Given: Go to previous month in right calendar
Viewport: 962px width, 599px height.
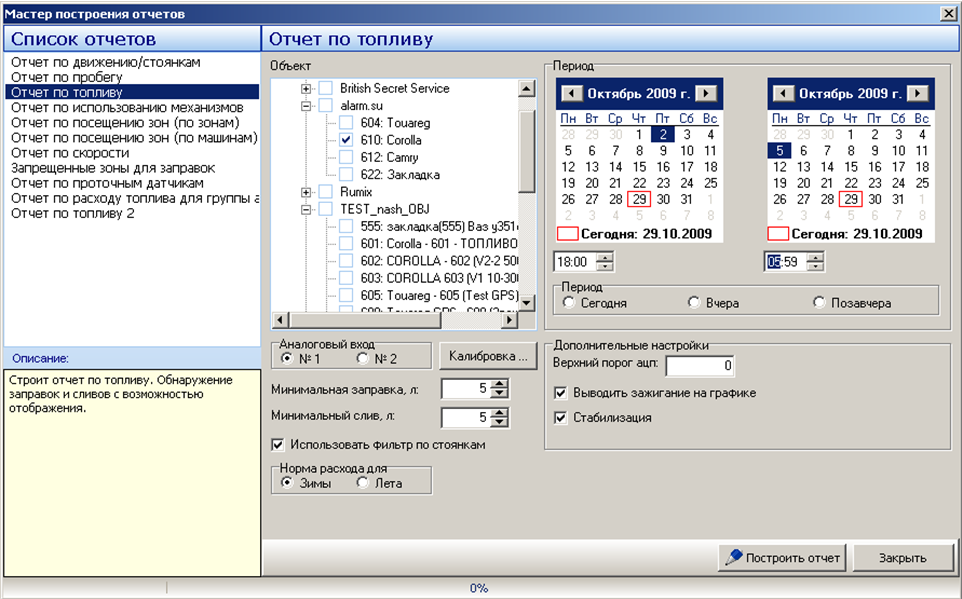Looking at the screenshot, I should 783,93.
